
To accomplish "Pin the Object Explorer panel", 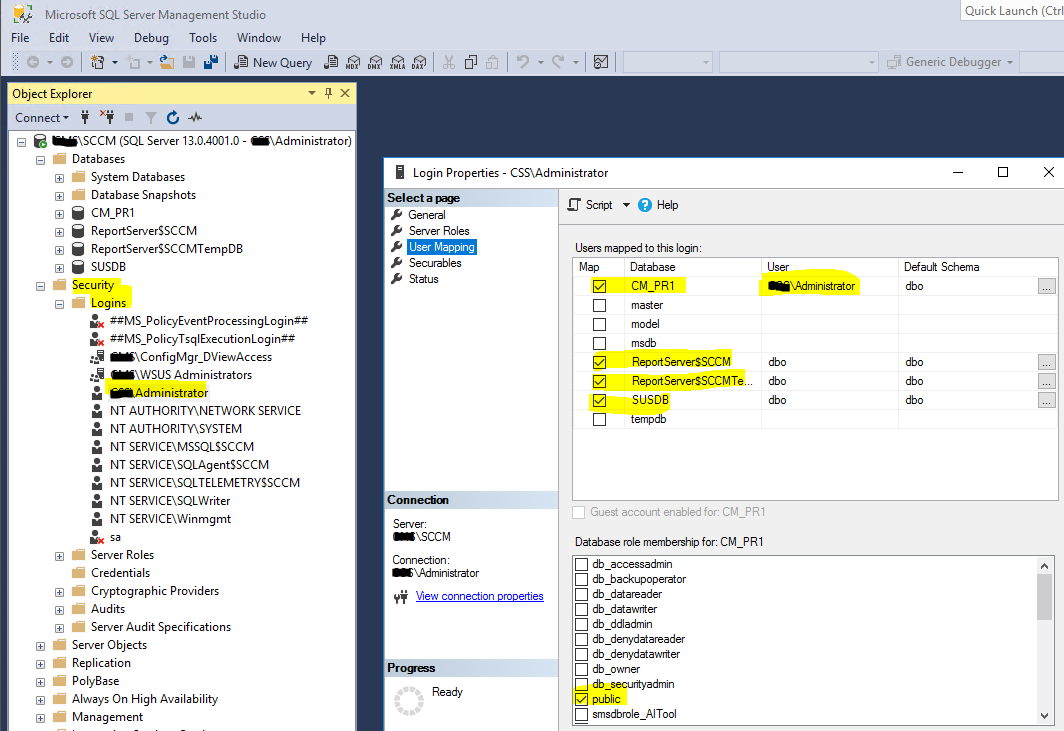I will point(328,94).
